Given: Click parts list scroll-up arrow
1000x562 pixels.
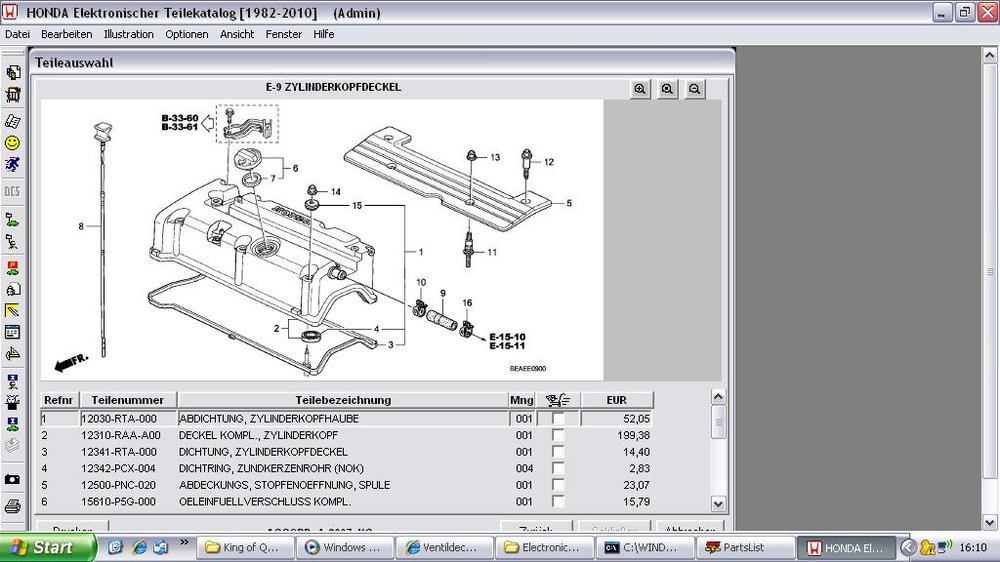Looking at the screenshot, I should (718, 397).
